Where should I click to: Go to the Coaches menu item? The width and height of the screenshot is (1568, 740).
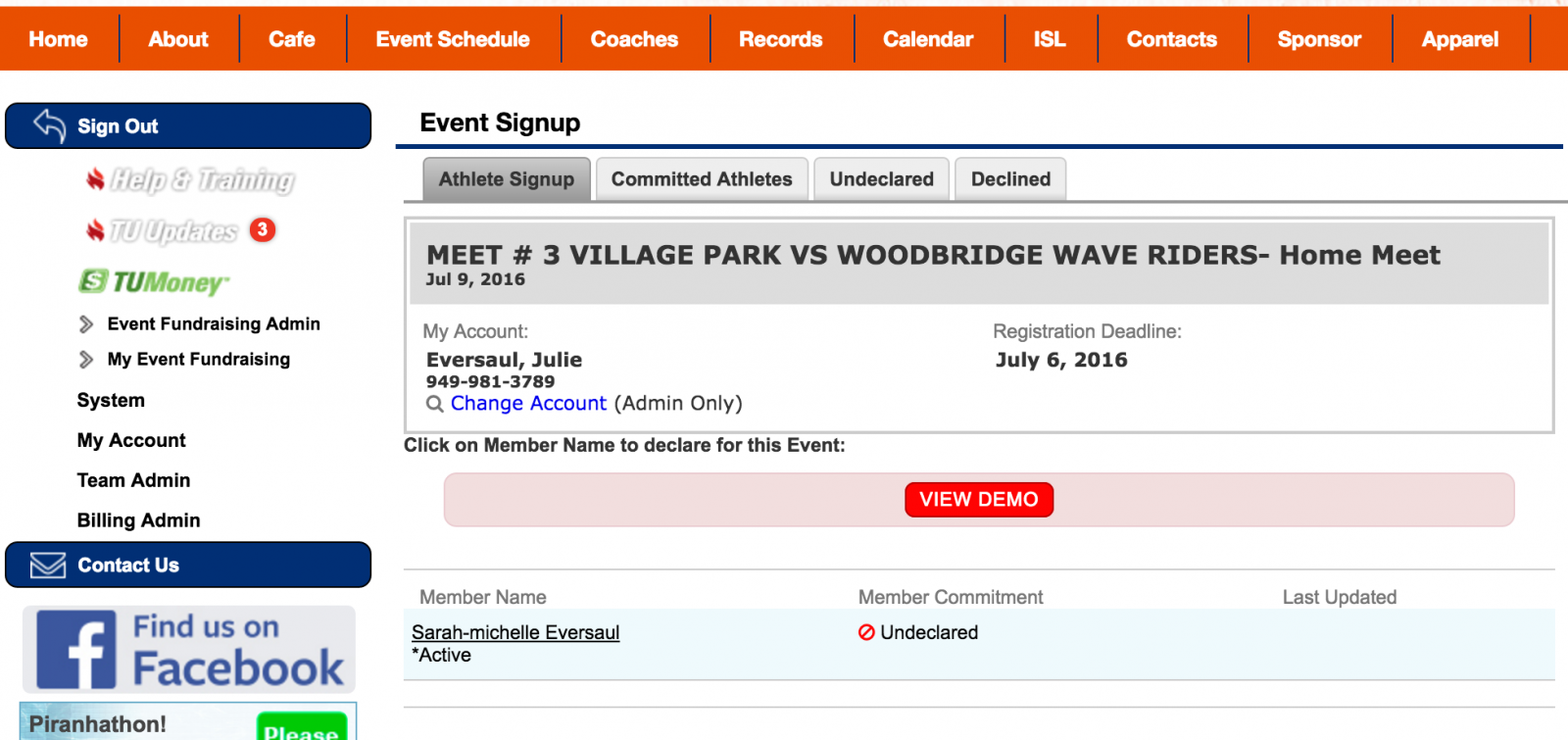pos(634,39)
